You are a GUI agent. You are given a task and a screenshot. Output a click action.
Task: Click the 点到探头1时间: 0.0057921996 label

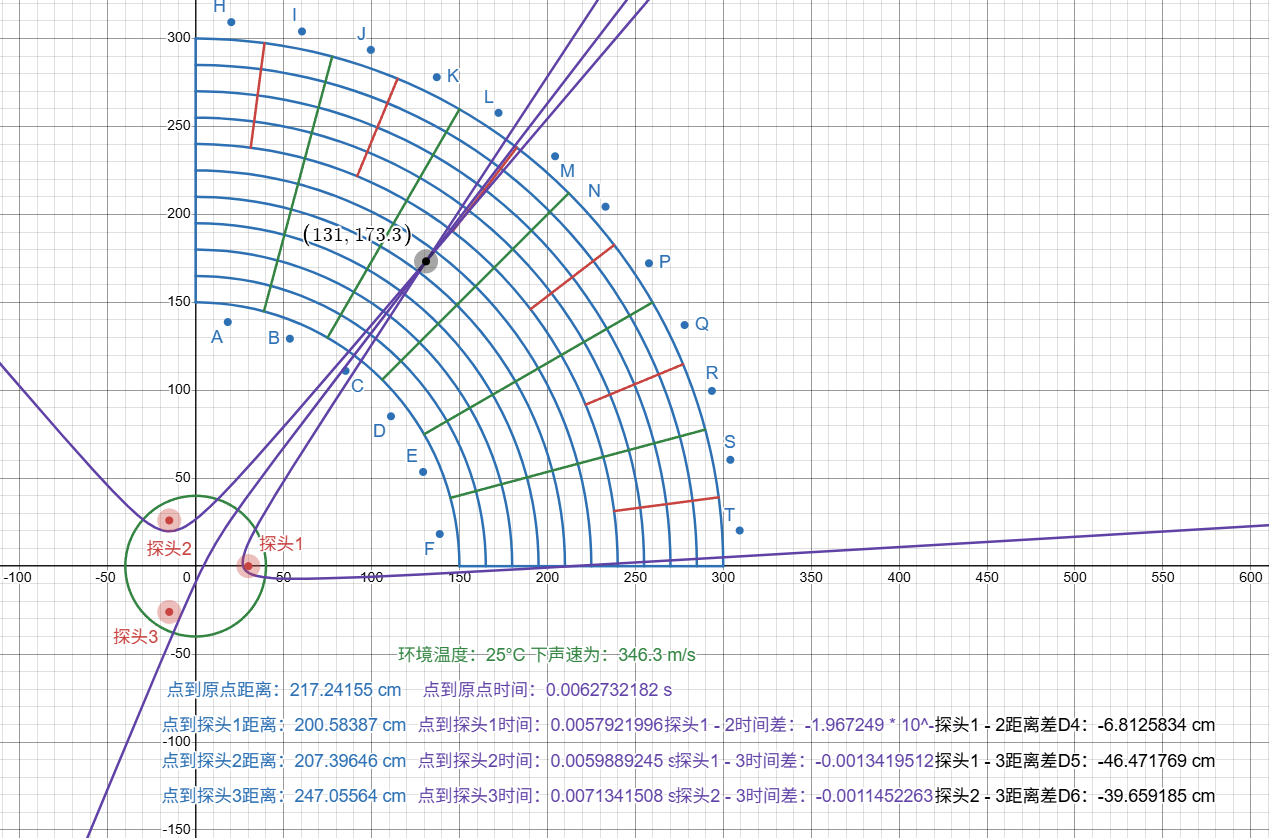(x=541, y=725)
